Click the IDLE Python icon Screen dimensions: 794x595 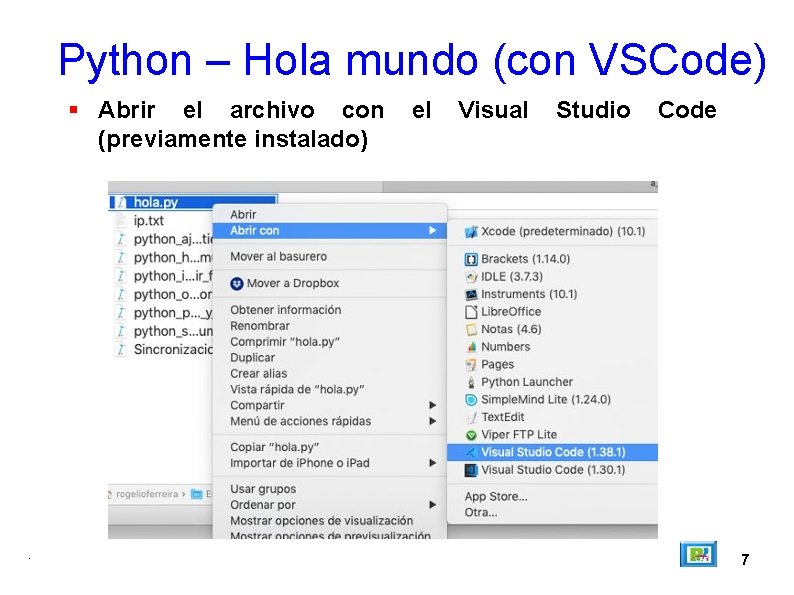[x=471, y=277]
